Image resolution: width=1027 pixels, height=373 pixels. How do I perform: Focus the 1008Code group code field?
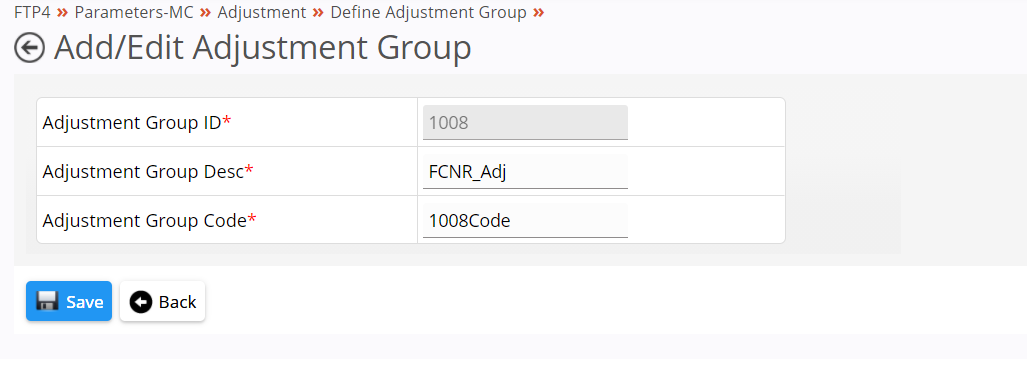coord(525,221)
